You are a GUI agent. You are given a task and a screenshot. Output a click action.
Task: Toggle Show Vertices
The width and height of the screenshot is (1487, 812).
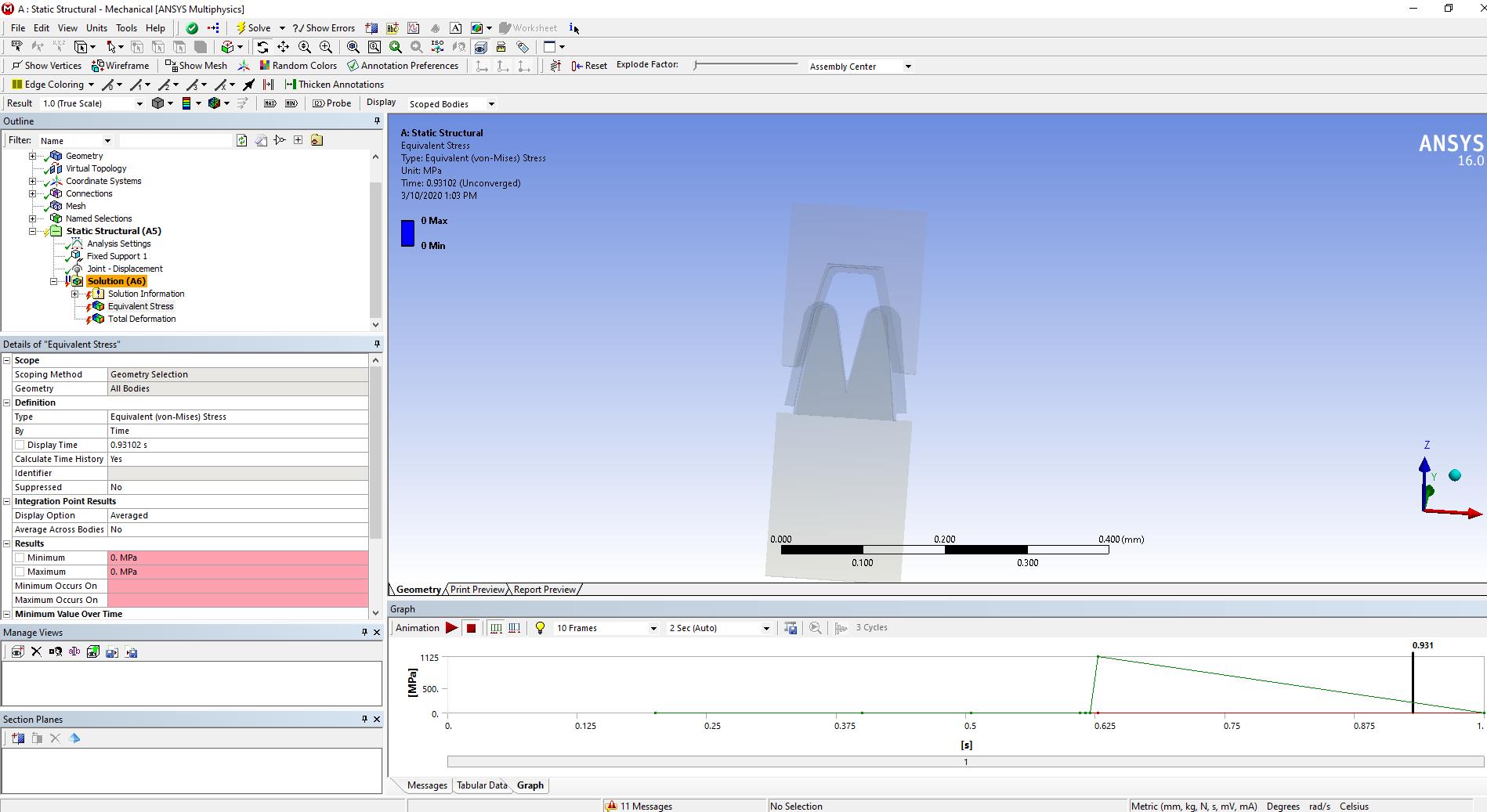[46, 66]
